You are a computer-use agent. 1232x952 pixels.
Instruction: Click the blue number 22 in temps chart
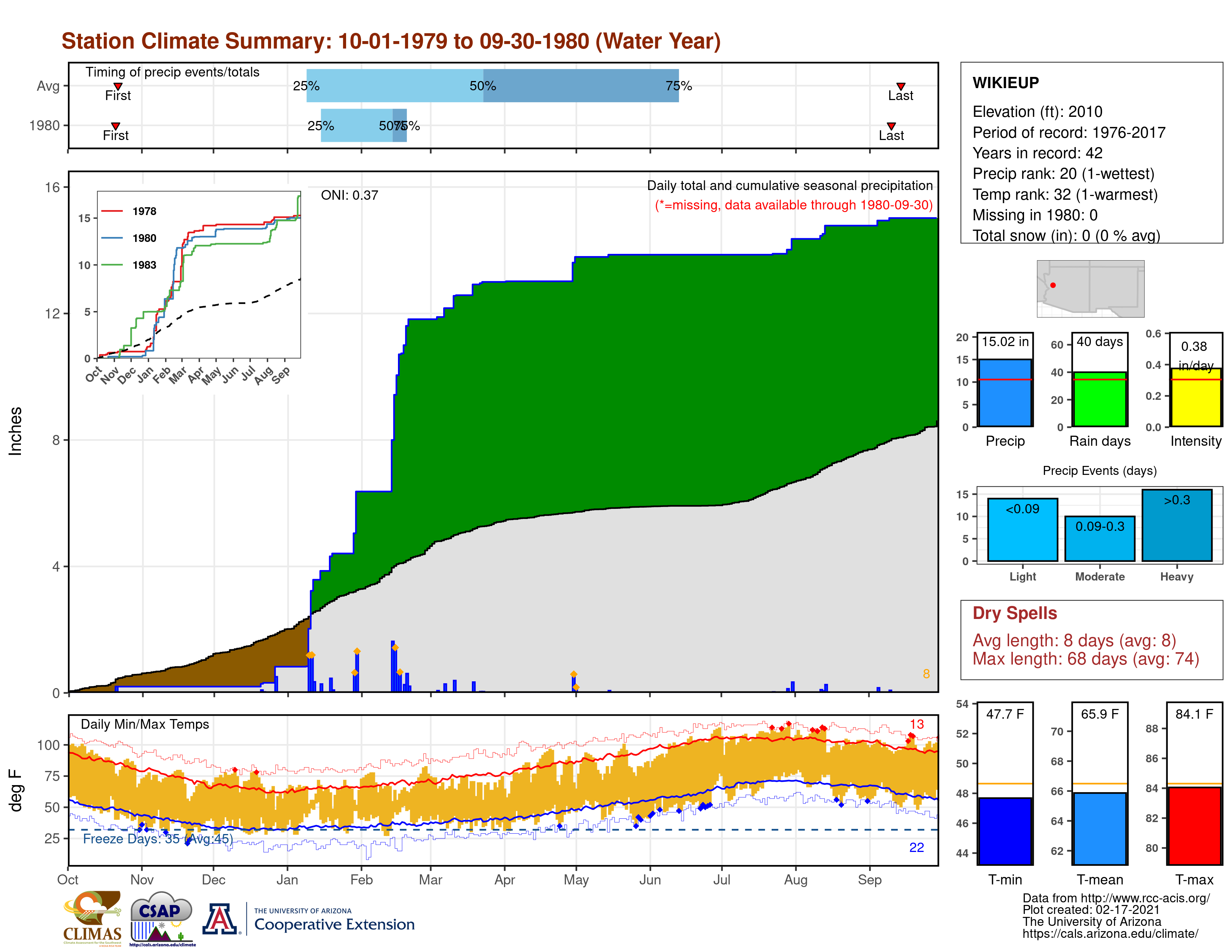click(x=917, y=848)
